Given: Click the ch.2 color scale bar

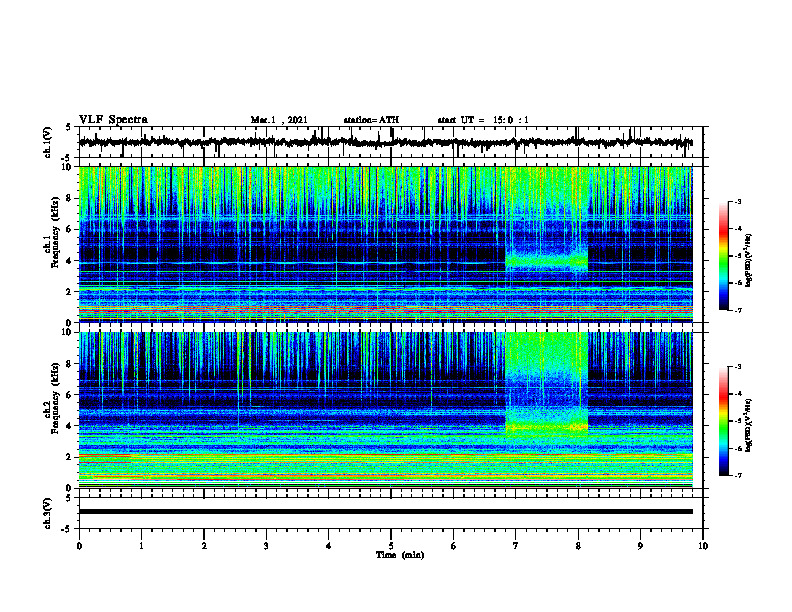Looking at the screenshot, I should pos(724,421).
